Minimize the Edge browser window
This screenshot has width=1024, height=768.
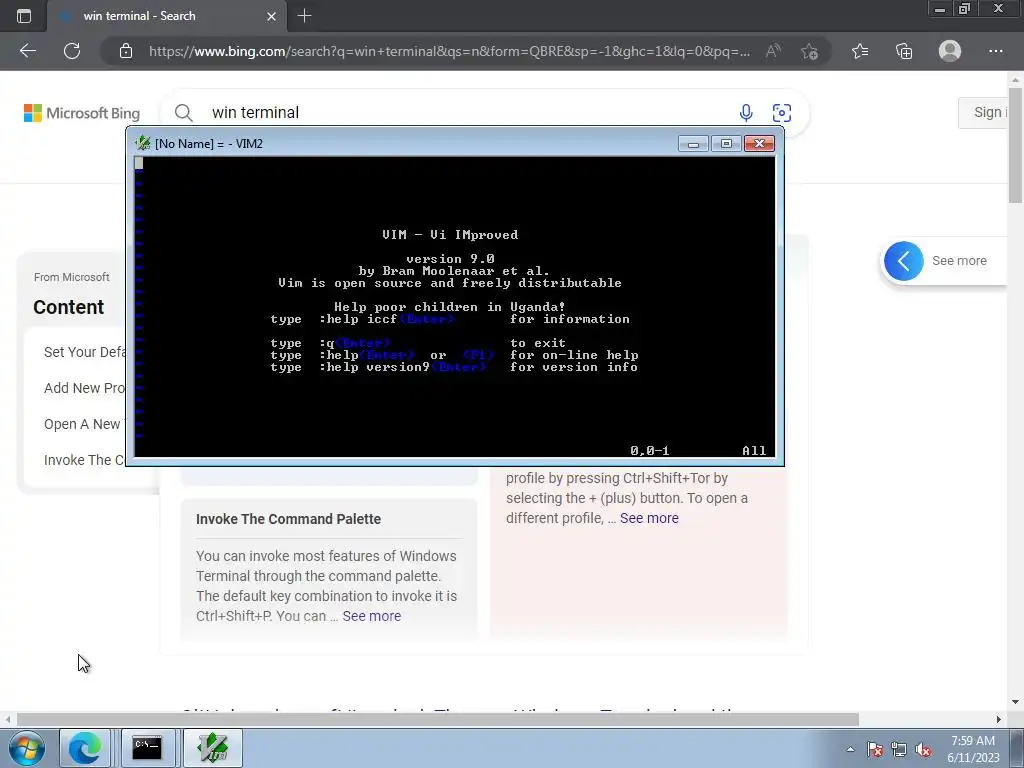tap(940, 9)
